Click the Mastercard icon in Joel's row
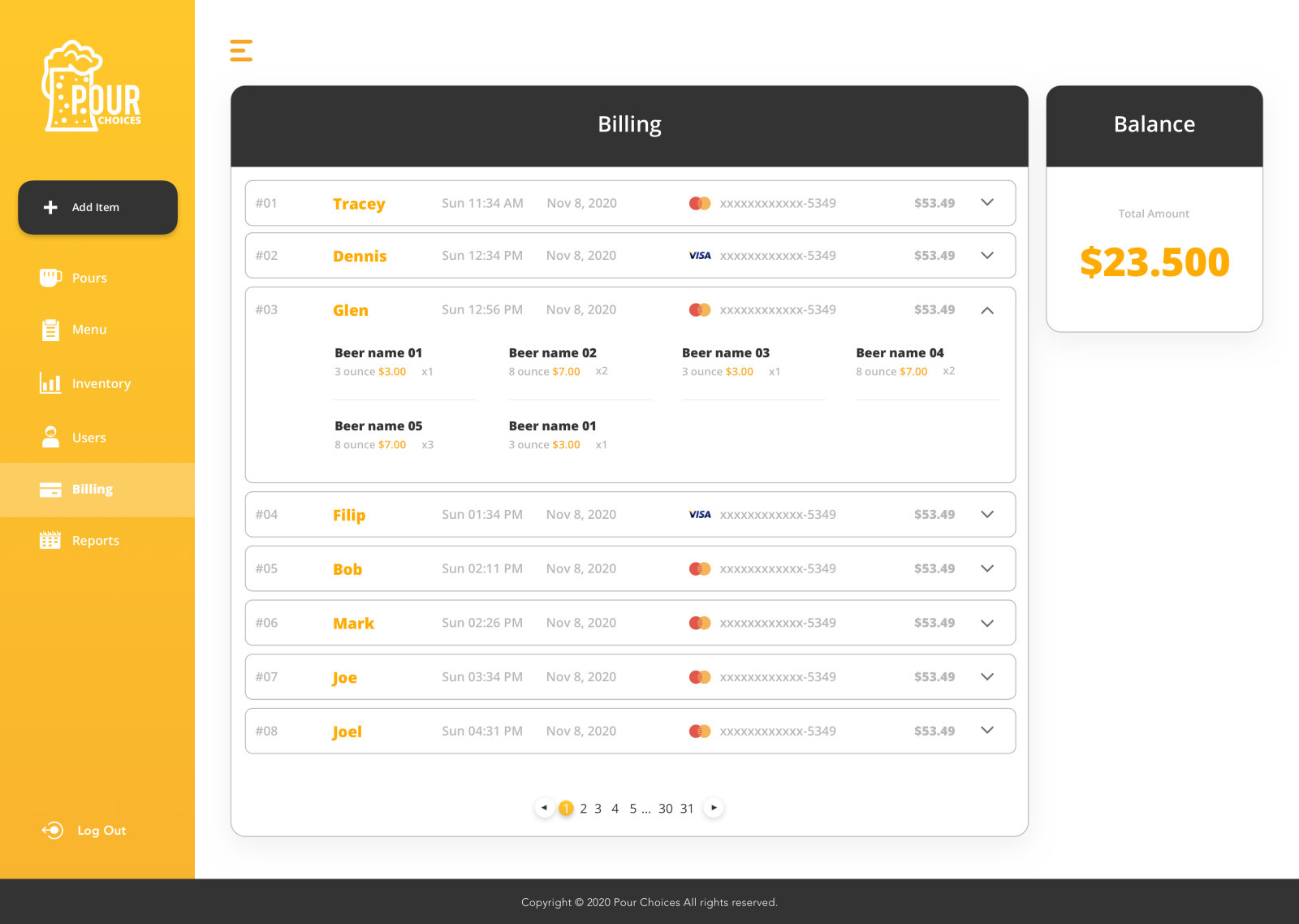 (x=700, y=732)
